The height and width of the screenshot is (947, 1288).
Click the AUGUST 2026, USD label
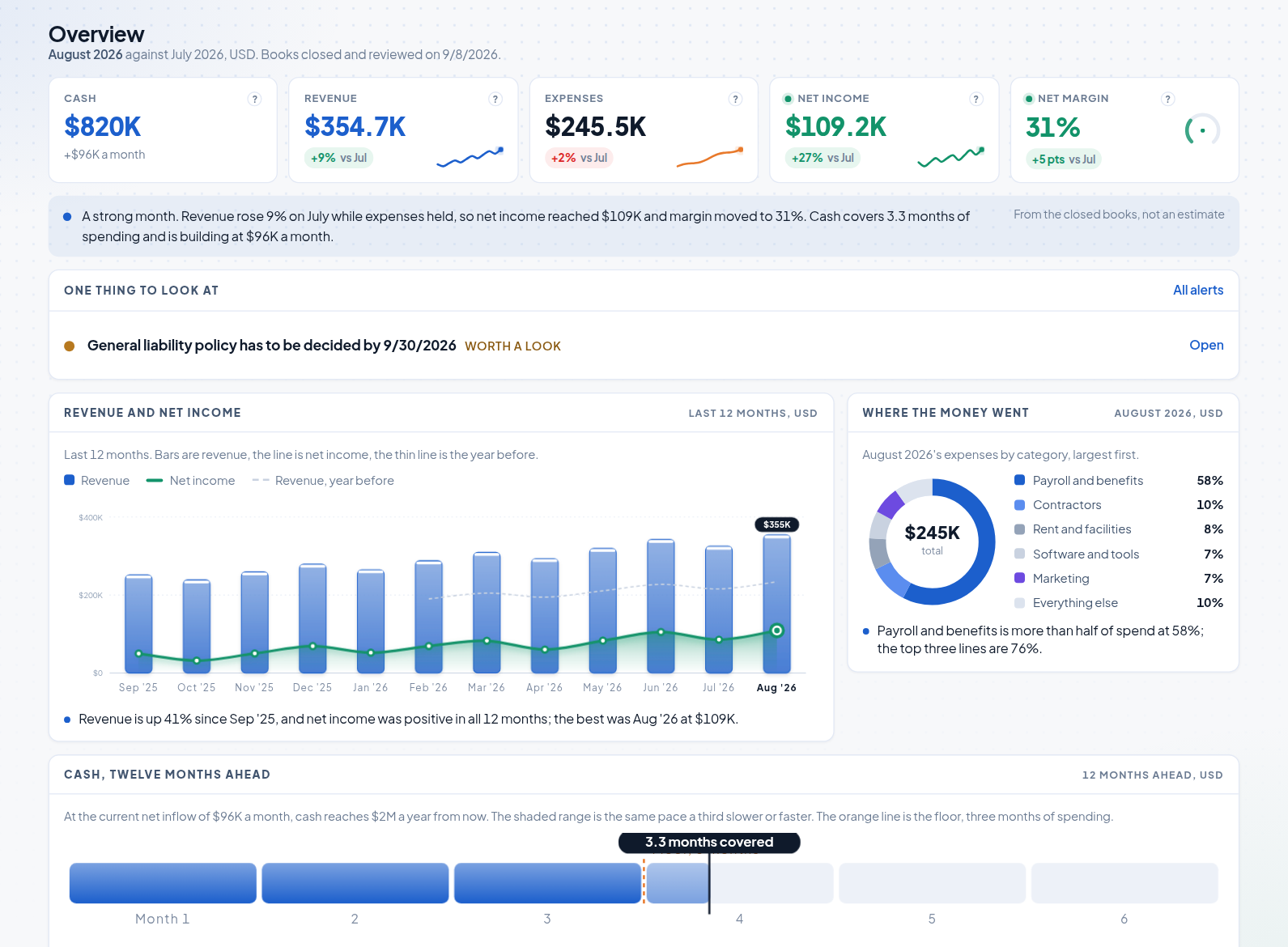[x=1168, y=414]
